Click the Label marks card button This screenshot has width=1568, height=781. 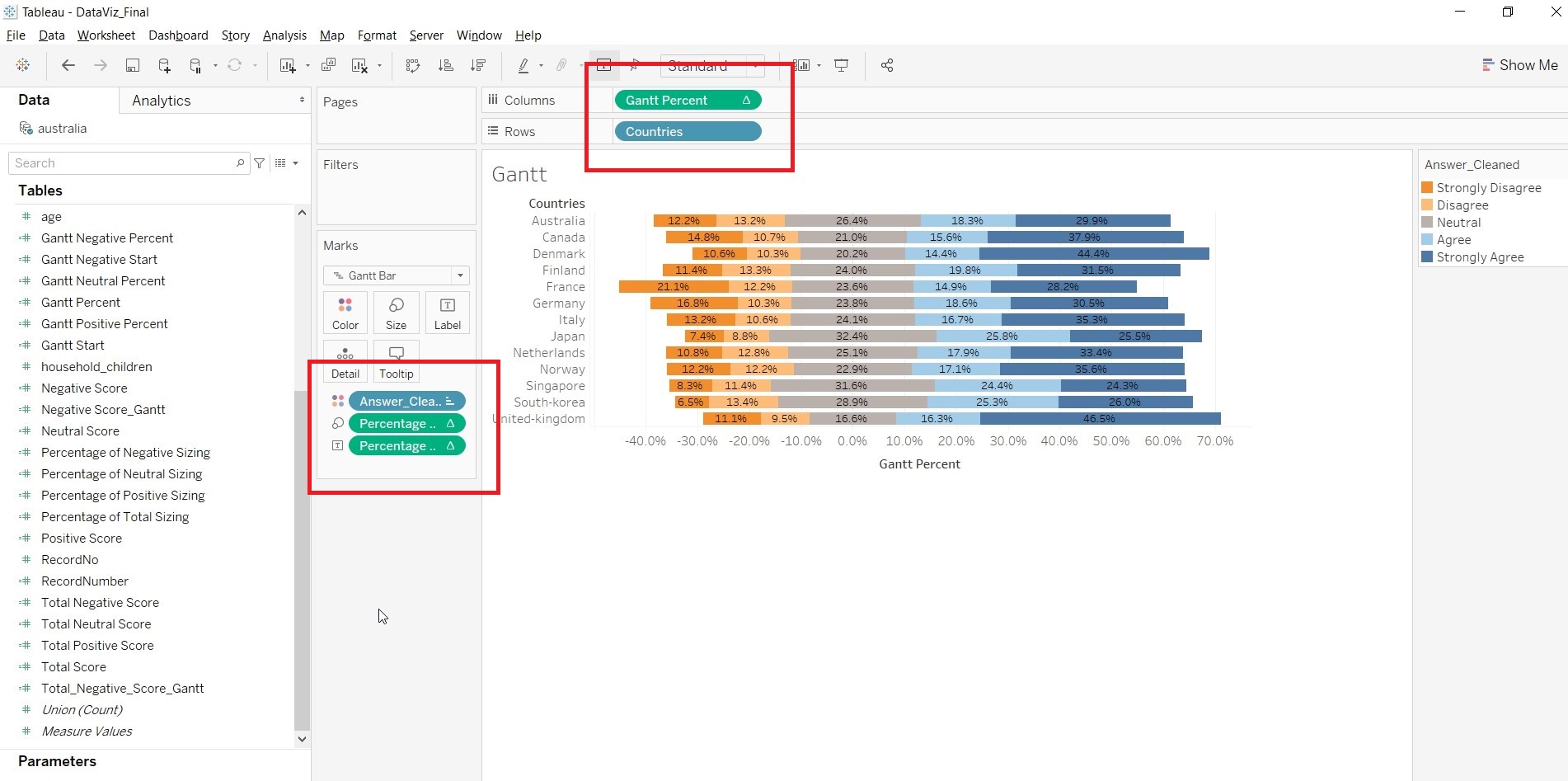pos(447,313)
